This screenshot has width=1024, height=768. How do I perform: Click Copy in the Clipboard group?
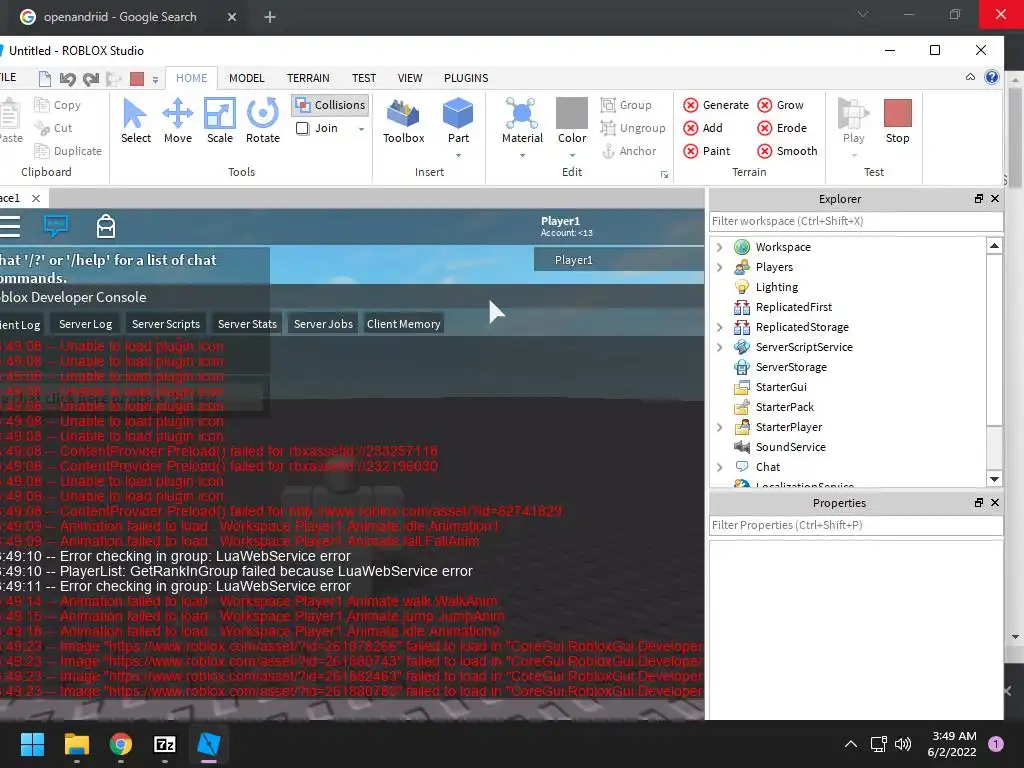click(57, 105)
